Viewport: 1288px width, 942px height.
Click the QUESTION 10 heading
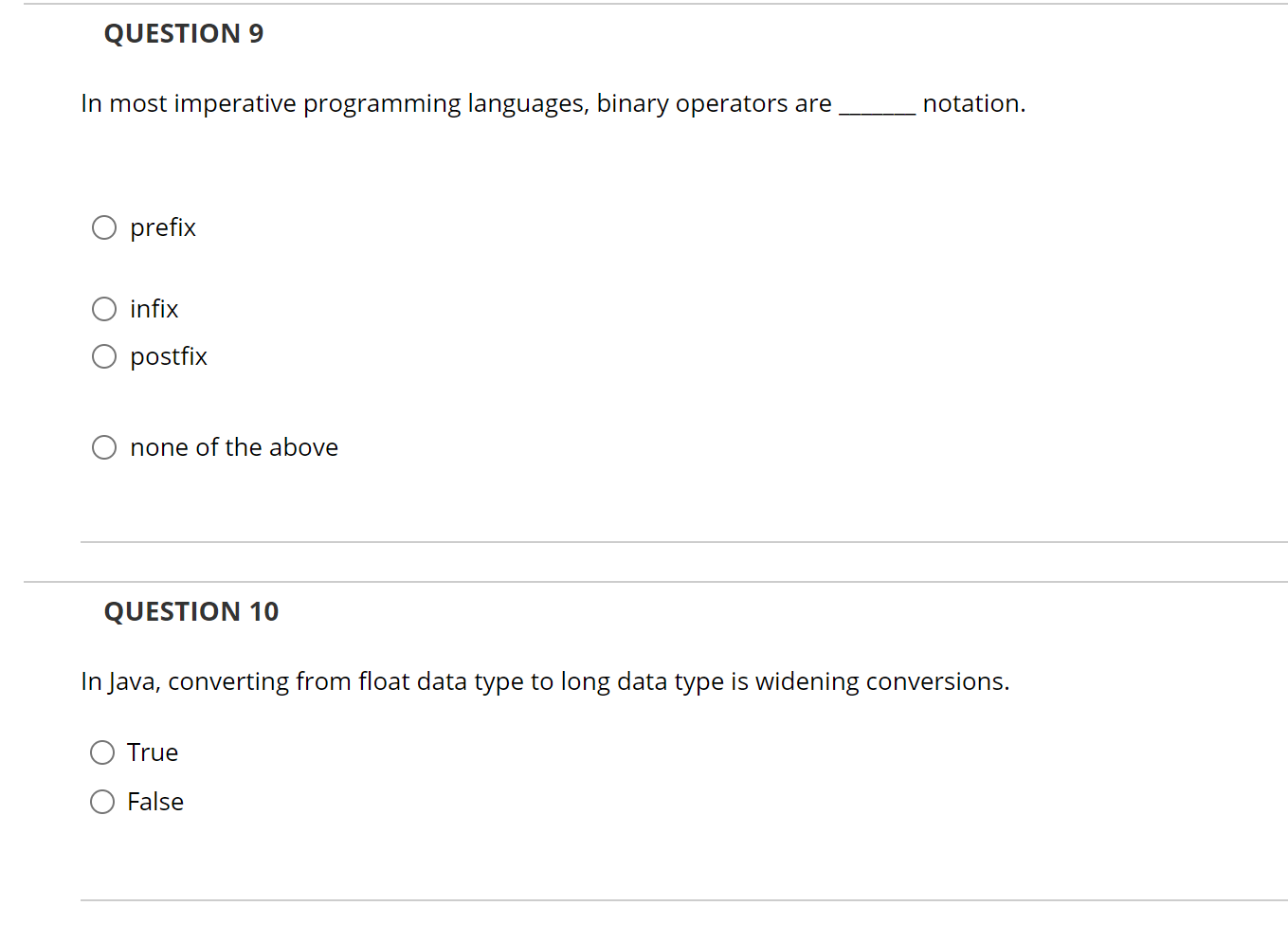191,611
